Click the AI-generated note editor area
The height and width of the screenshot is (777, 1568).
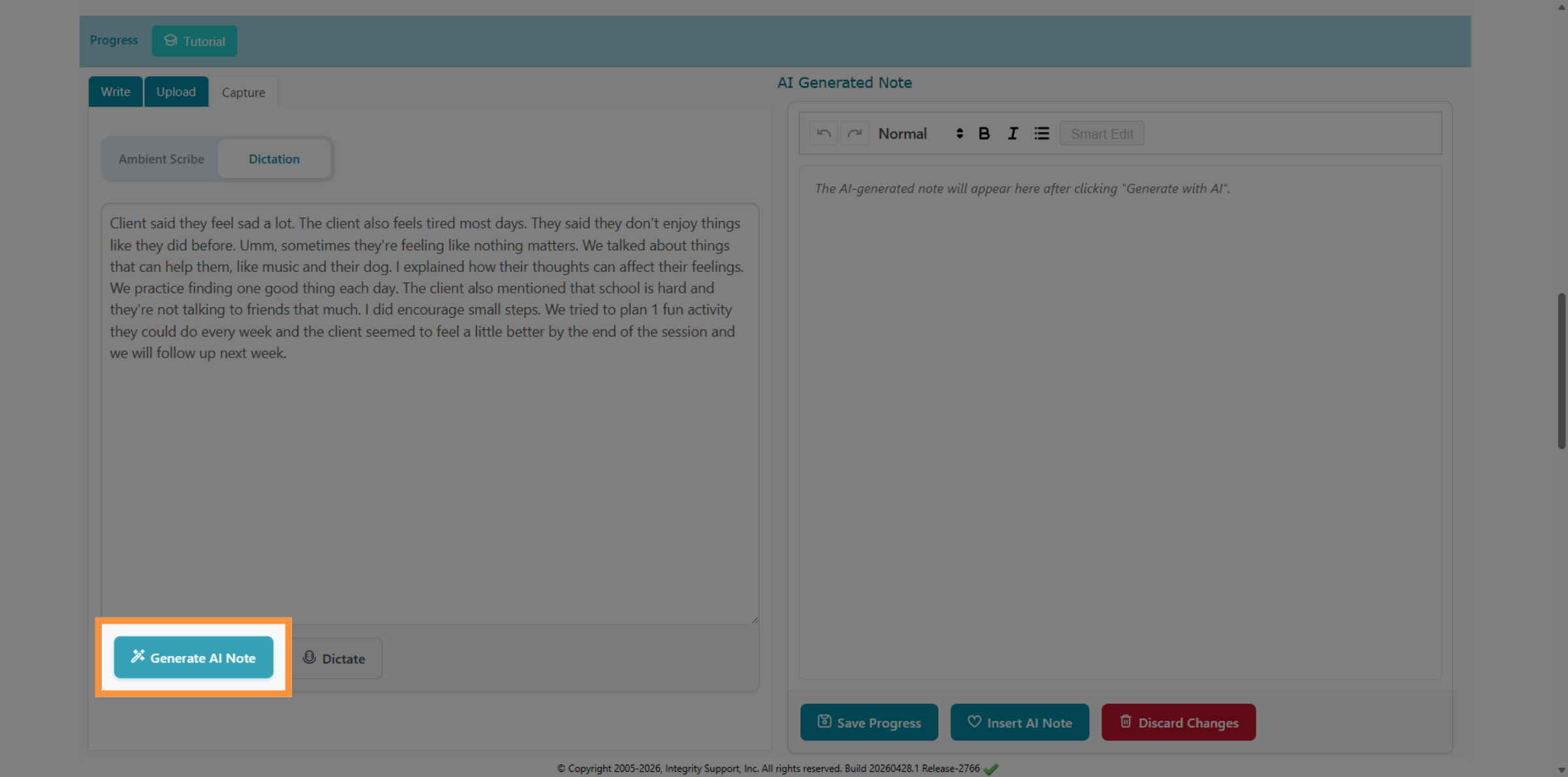click(1120, 422)
